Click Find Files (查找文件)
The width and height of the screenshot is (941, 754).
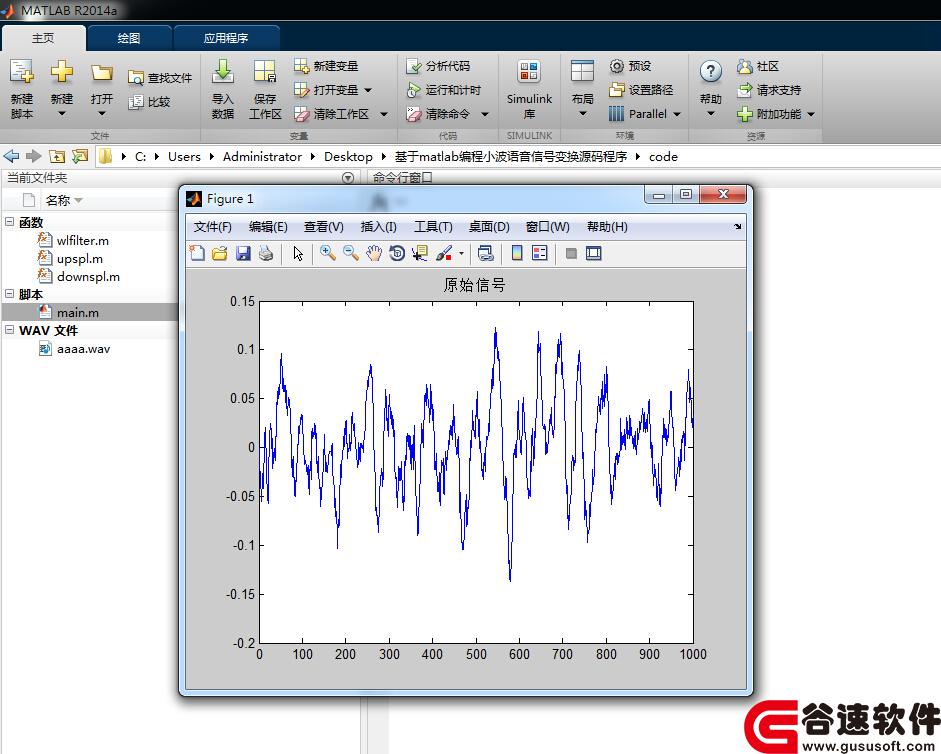[x=160, y=78]
